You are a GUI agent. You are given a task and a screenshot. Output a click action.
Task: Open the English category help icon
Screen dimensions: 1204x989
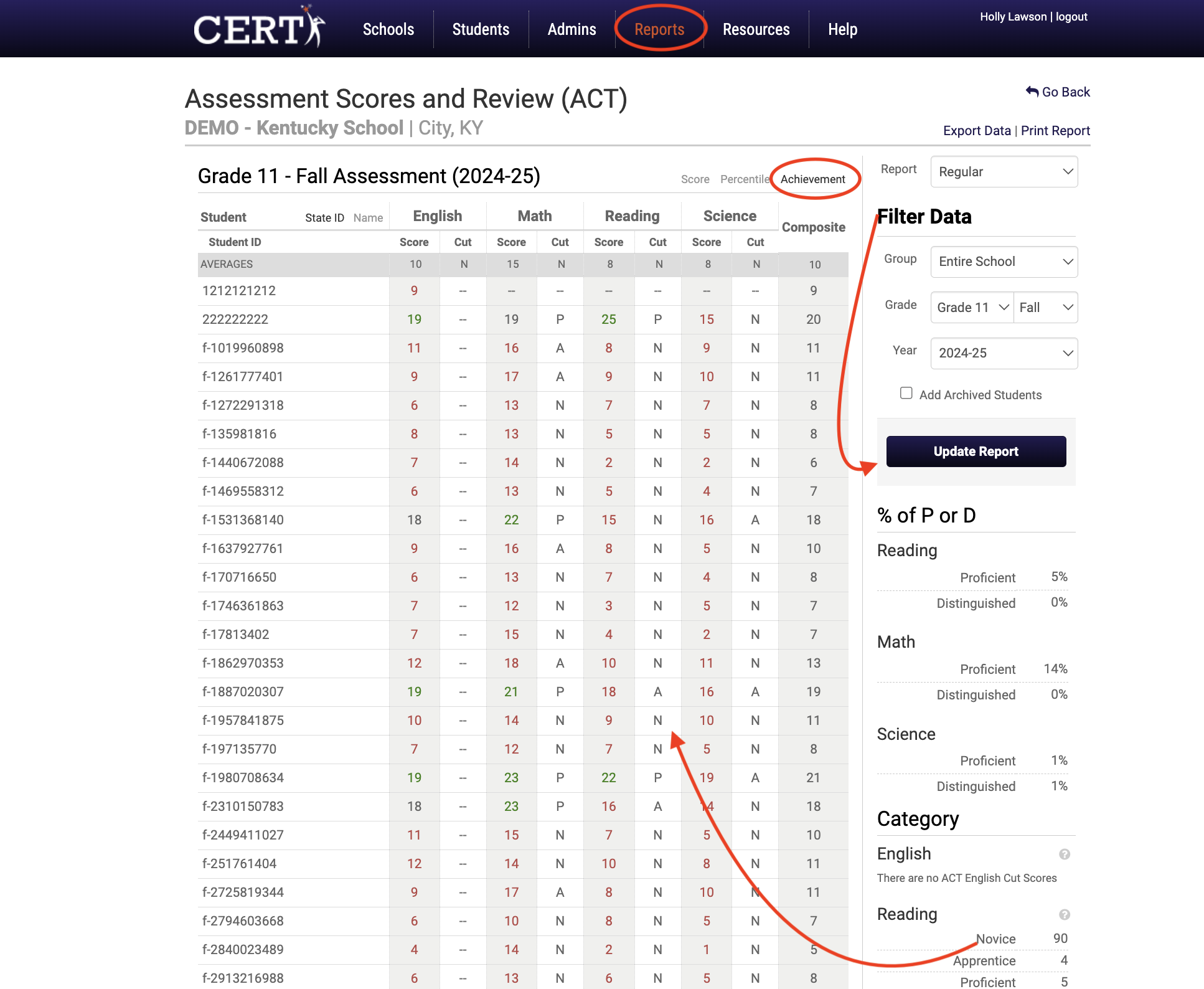(1064, 854)
